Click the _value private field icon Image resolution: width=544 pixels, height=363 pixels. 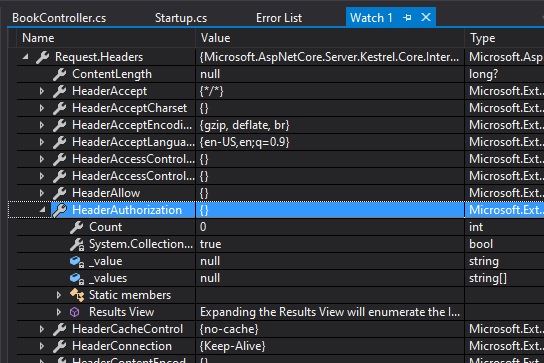click(77, 262)
